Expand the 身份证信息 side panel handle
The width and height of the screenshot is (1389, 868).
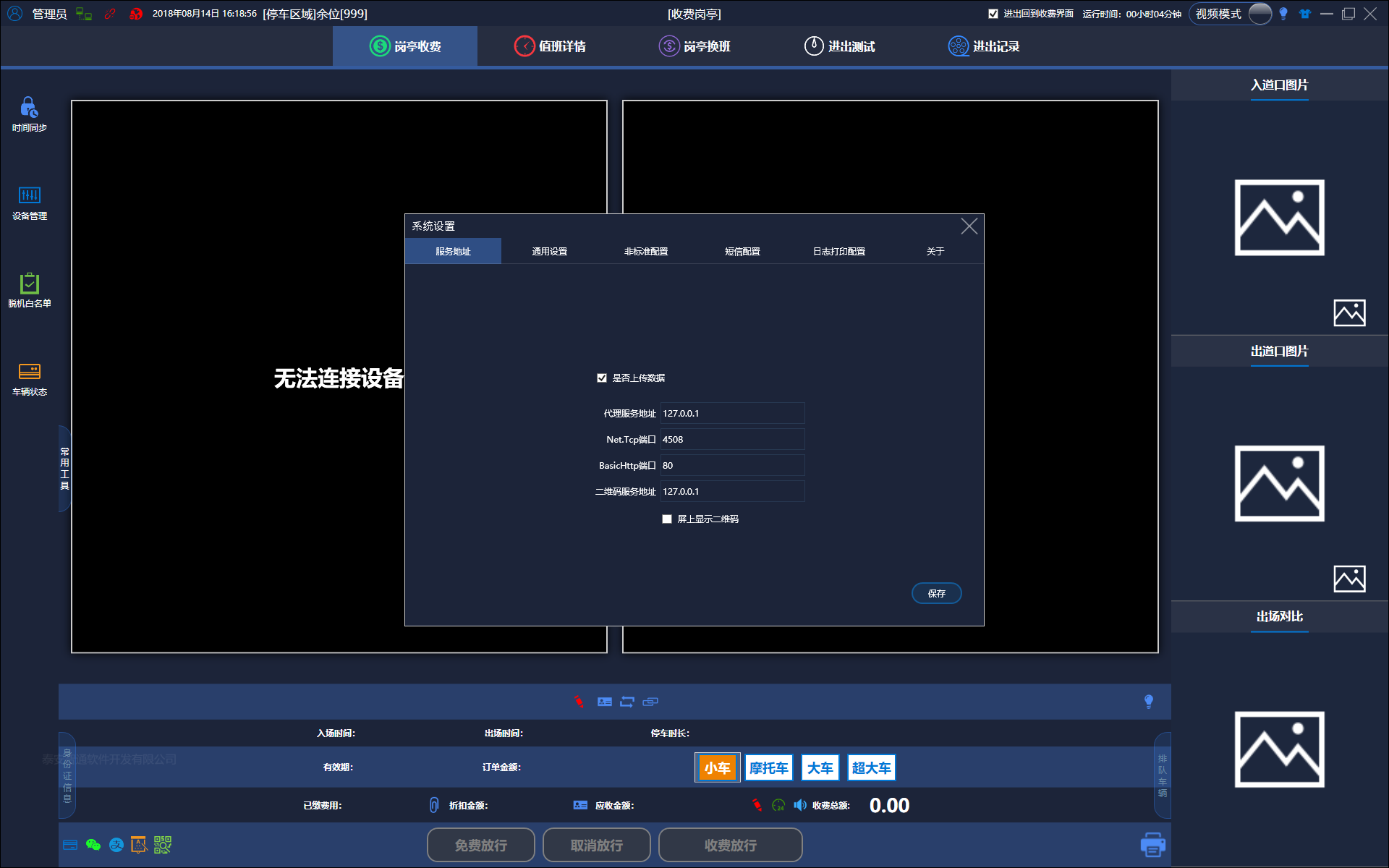67,775
